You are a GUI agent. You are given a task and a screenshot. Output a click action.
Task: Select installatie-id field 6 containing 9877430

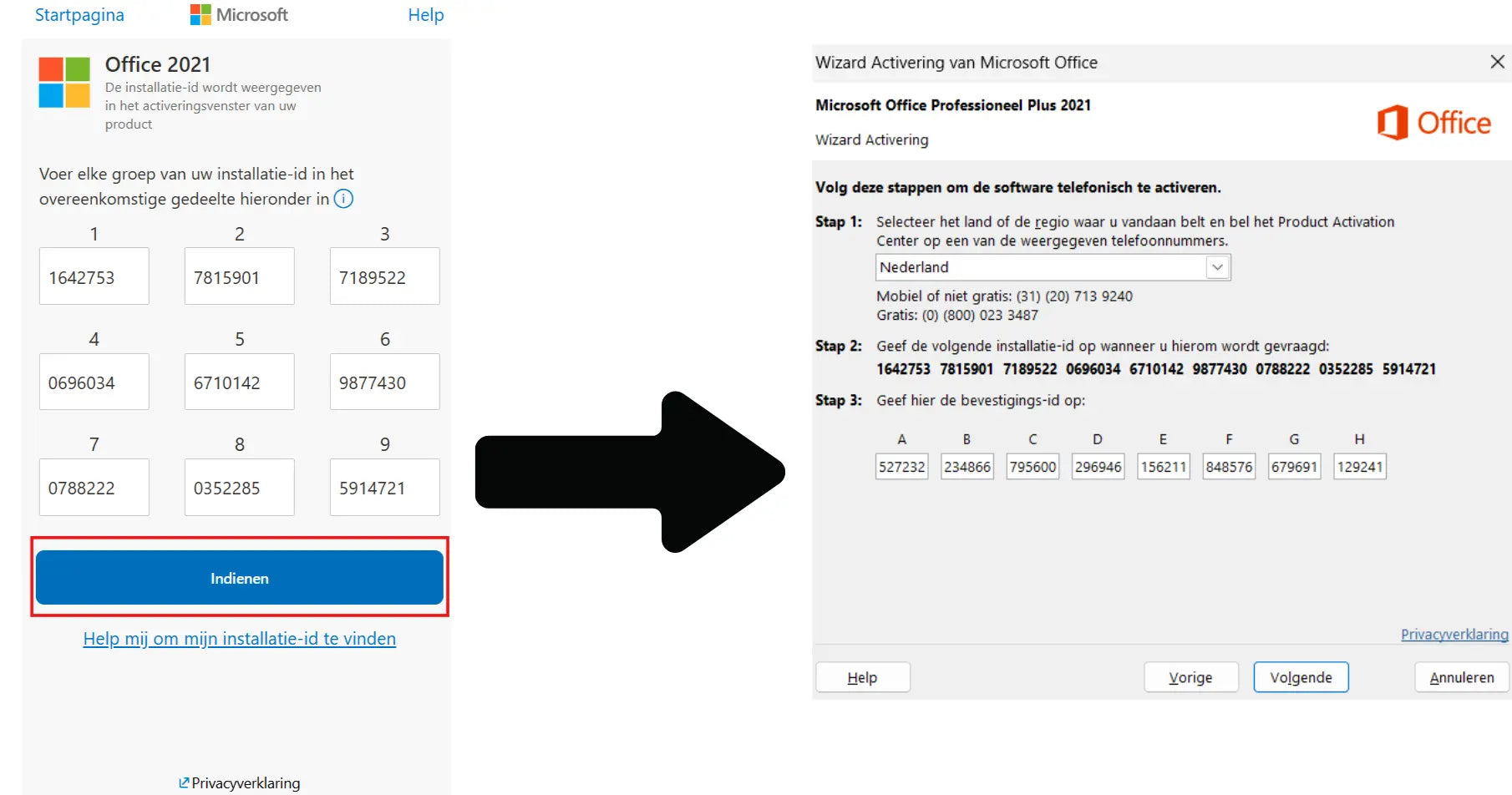tap(385, 382)
